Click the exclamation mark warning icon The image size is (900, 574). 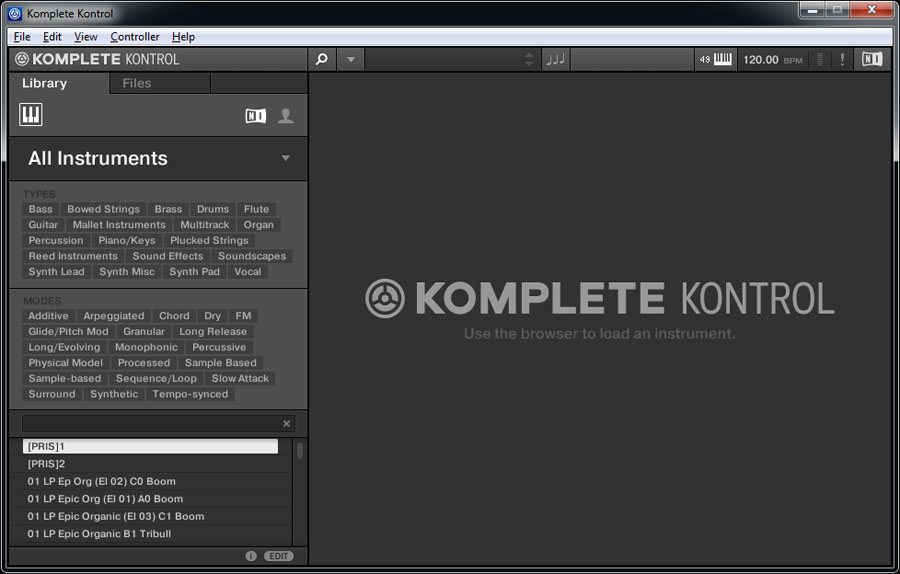pos(842,59)
